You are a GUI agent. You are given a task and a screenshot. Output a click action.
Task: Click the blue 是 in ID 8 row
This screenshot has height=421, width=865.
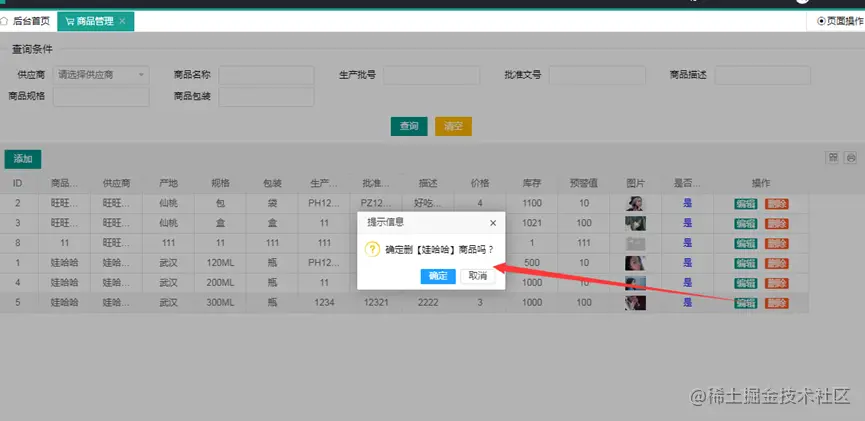click(x=687, y=243)
